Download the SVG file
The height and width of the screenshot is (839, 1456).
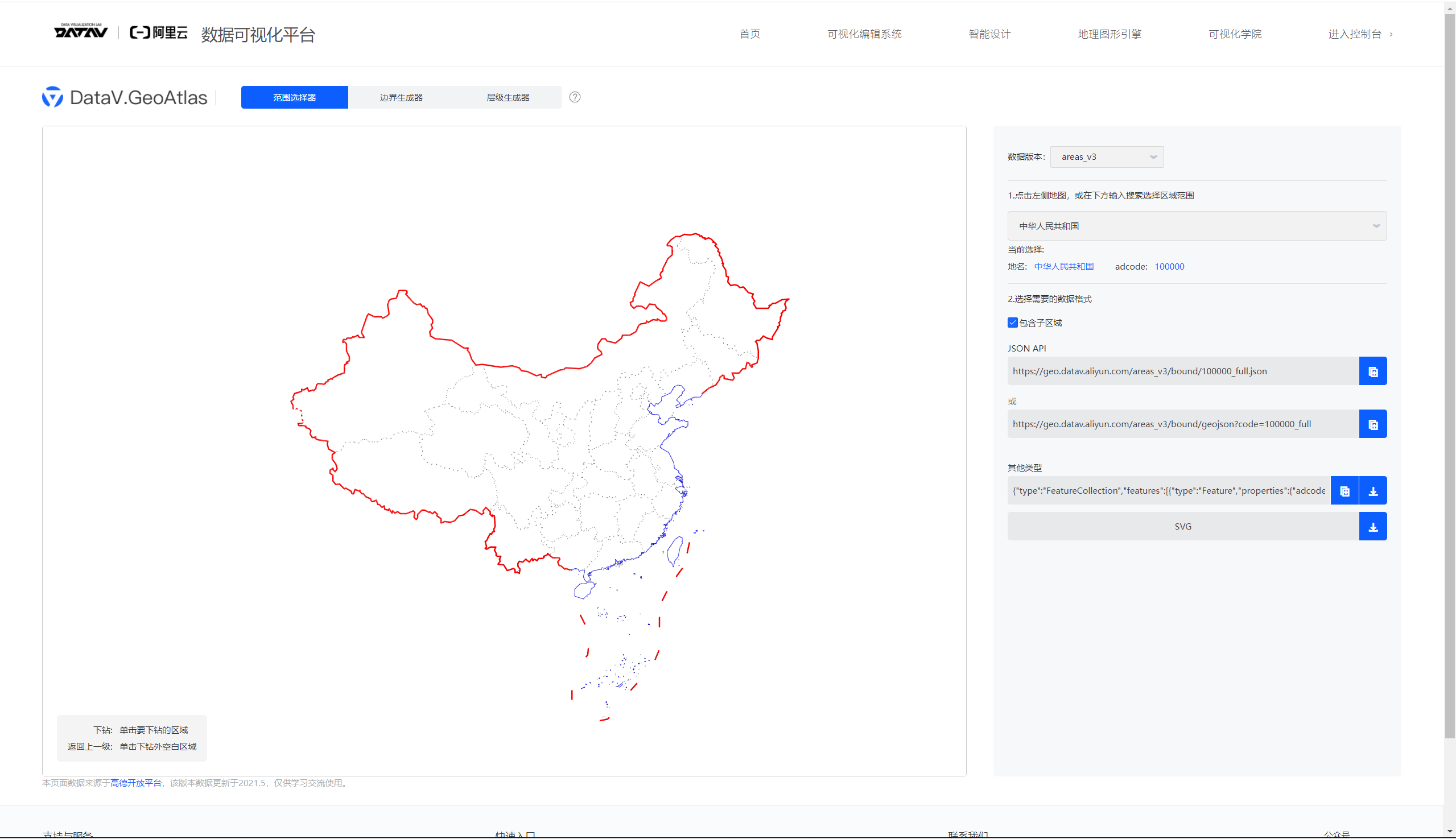1373,526
